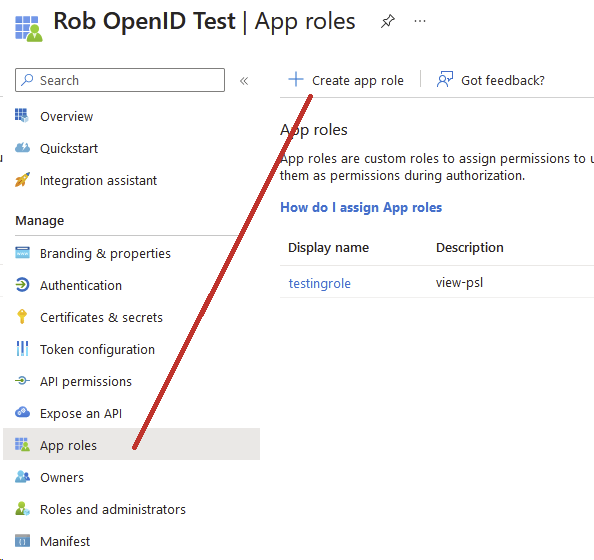The image size is (594, 560).
Task: Open Integration assistant
Action: [98, 180]
